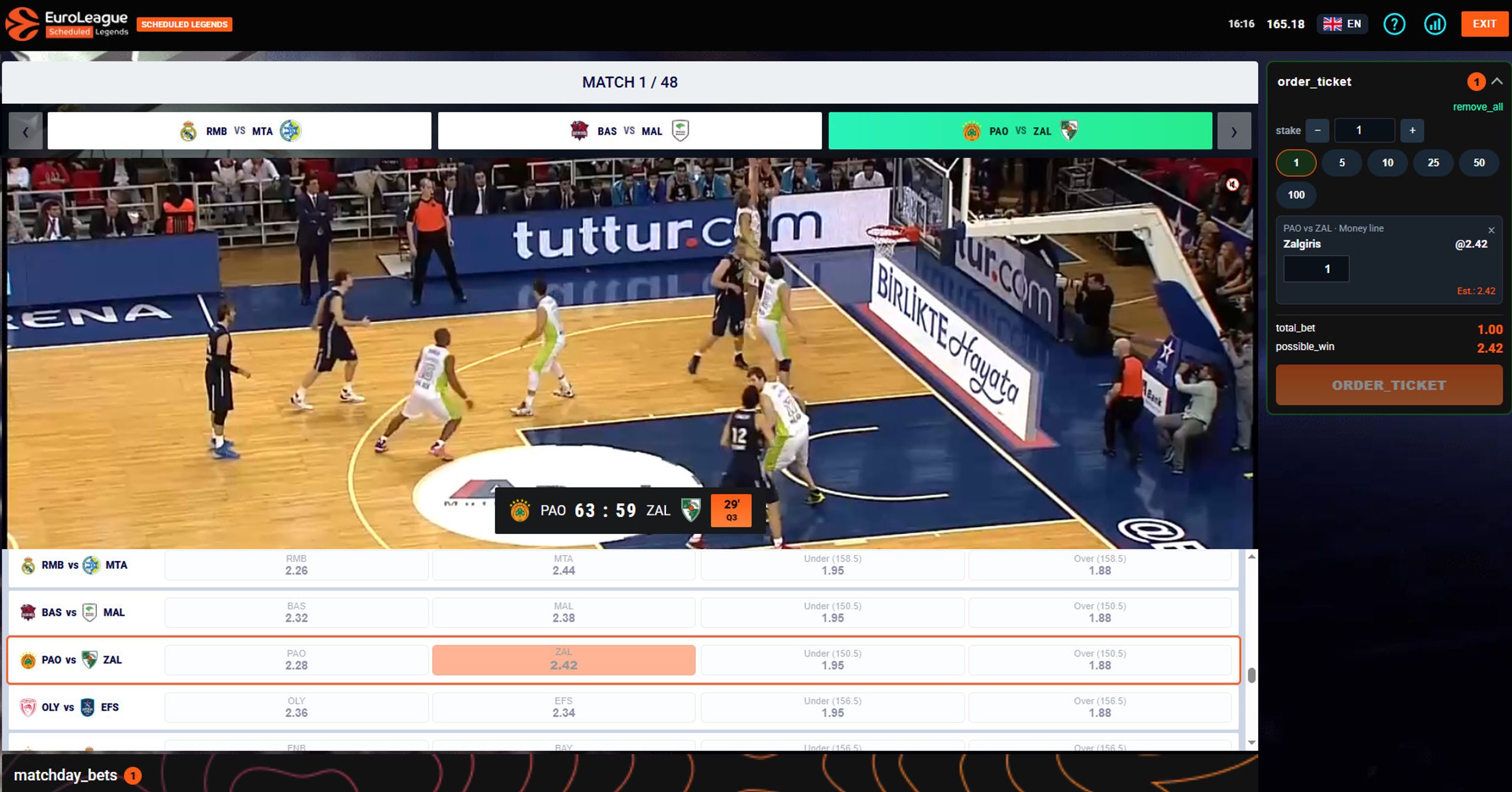Screen dimensions: 1512x792
Task: Bet on PAO at 2.28 odds
Action: pyautogui.click(x=296, y=660)
